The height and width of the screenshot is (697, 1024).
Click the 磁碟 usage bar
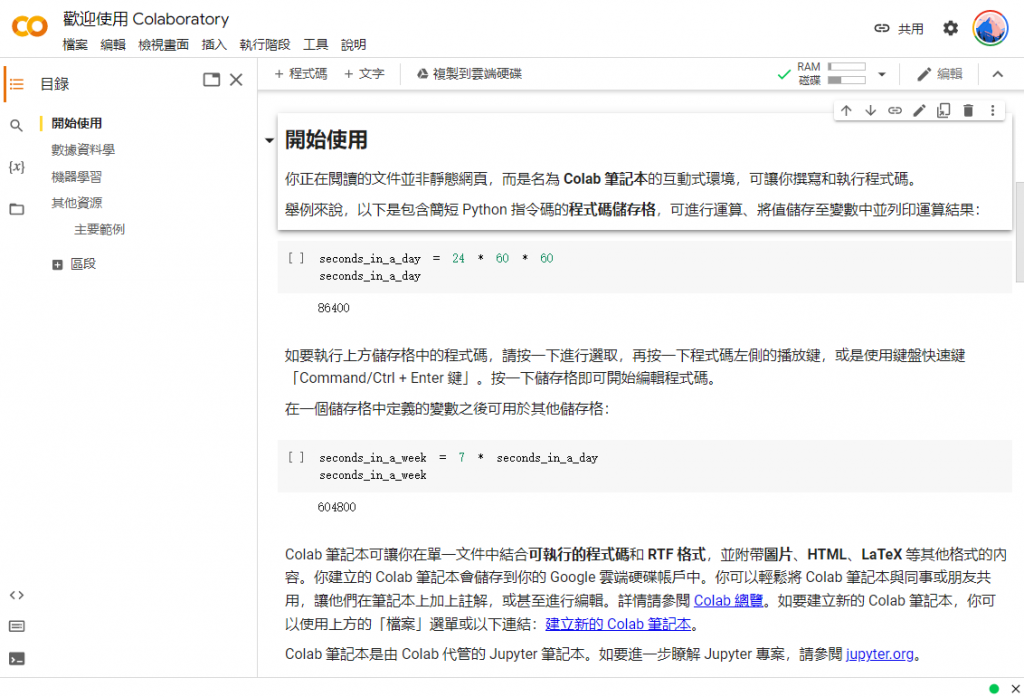point(846,80)
